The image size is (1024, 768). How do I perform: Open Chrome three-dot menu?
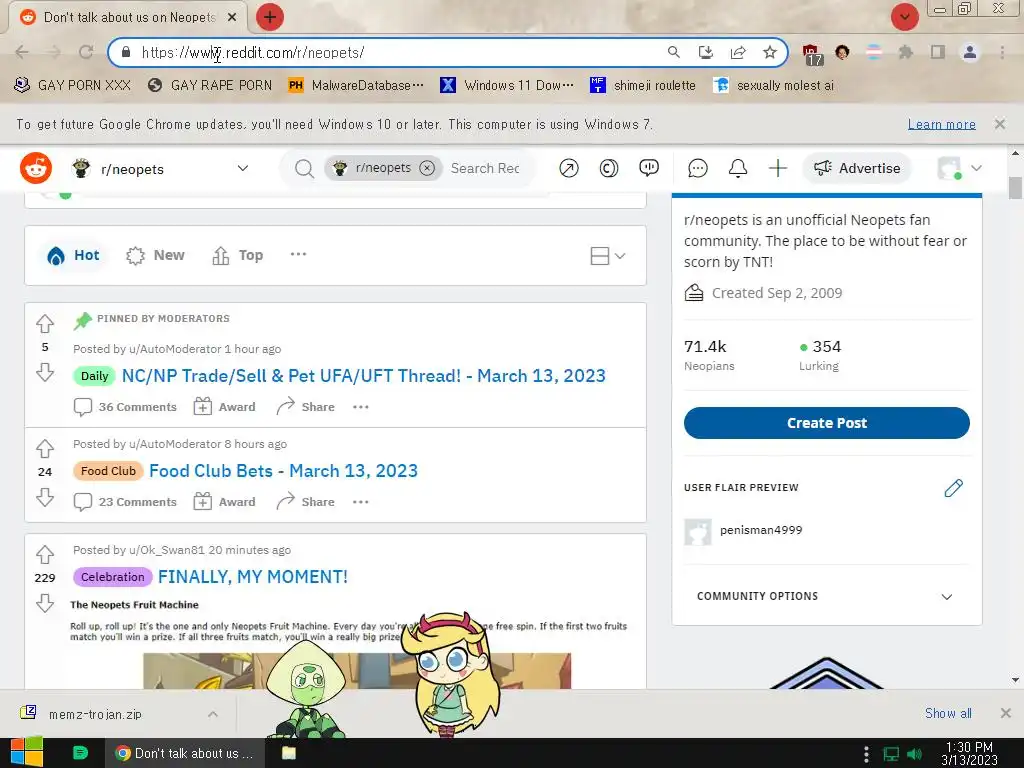[1002, 52]
